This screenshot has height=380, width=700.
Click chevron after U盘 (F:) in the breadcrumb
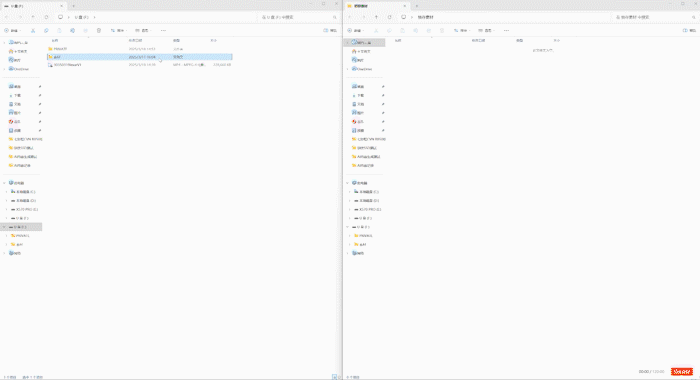click(94, 17)
